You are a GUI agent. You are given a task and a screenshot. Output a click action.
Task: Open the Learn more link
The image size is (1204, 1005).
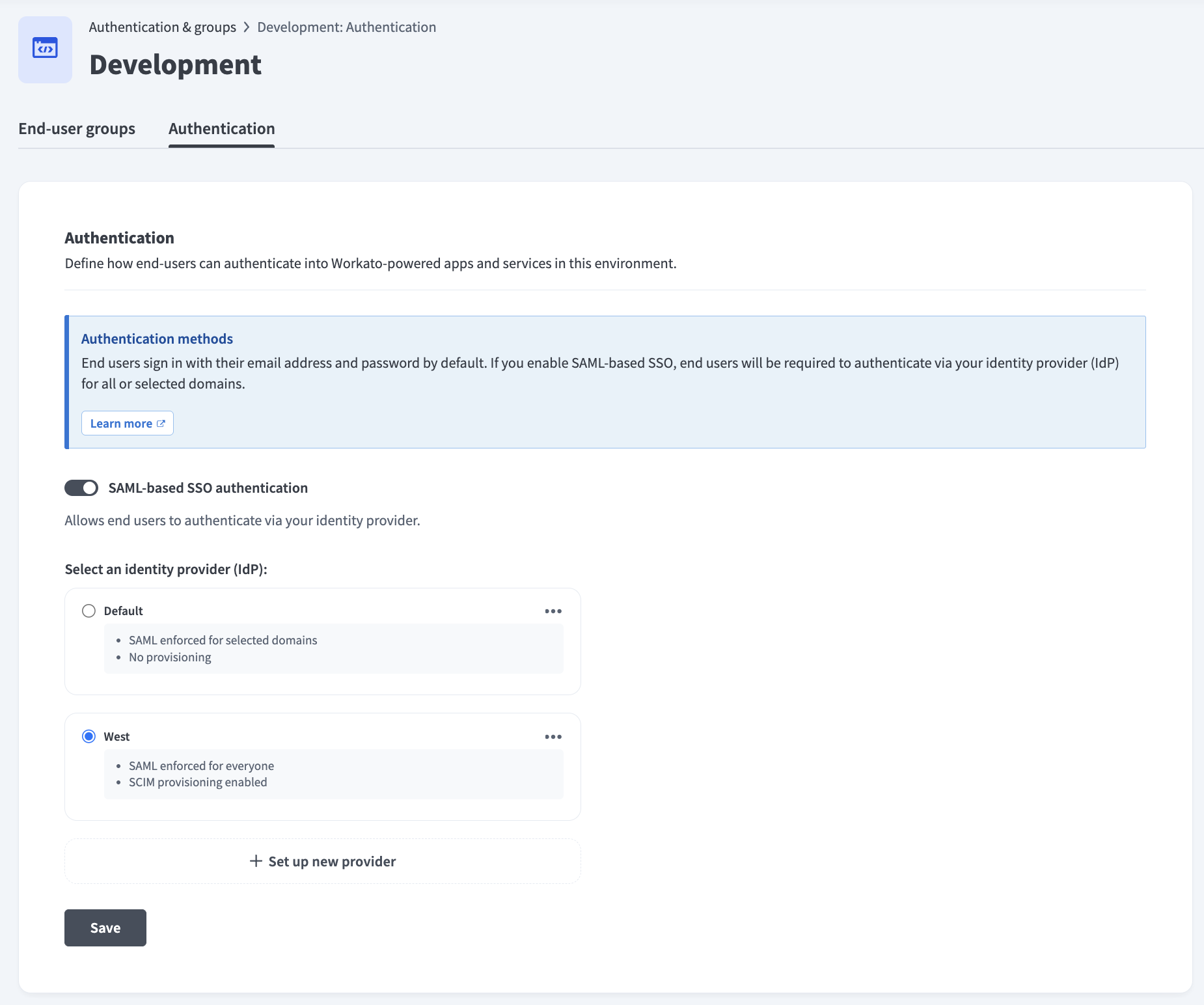tap(121, 424)
